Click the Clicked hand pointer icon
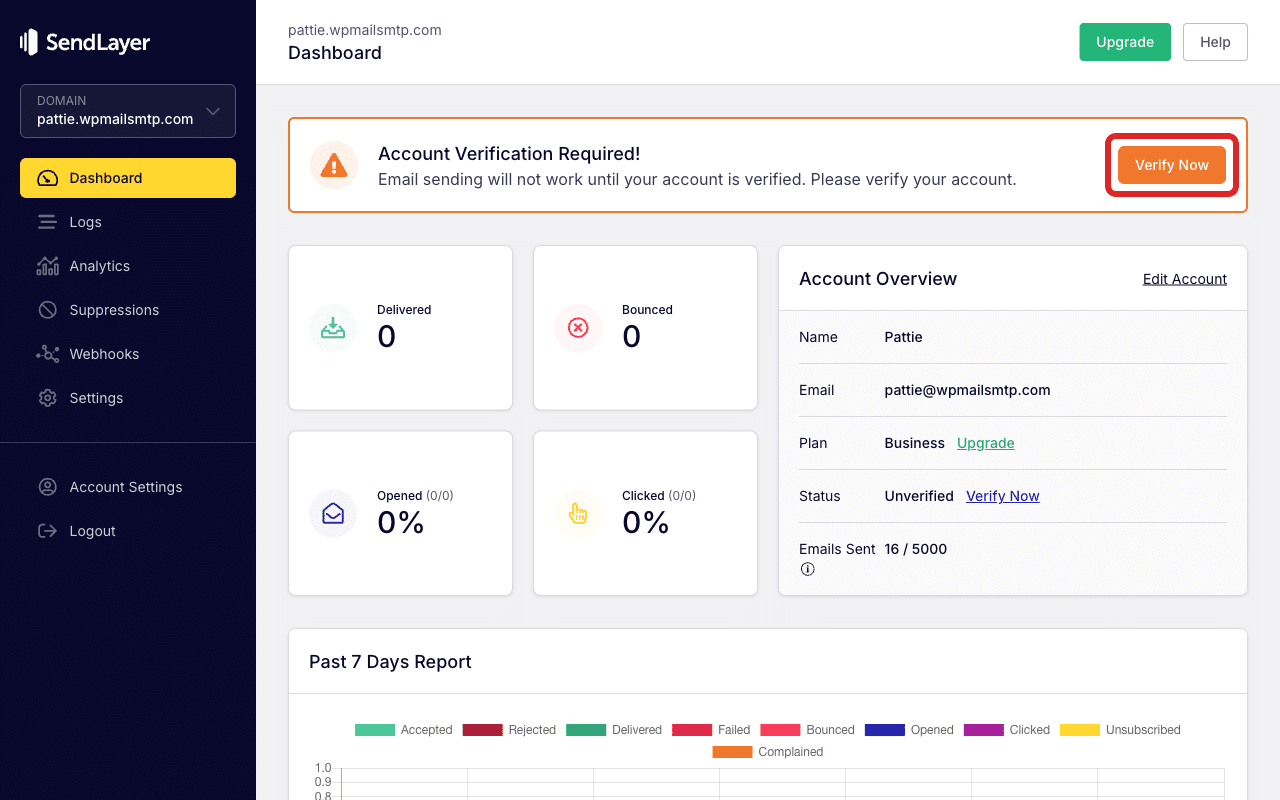 tap(578, 514)
